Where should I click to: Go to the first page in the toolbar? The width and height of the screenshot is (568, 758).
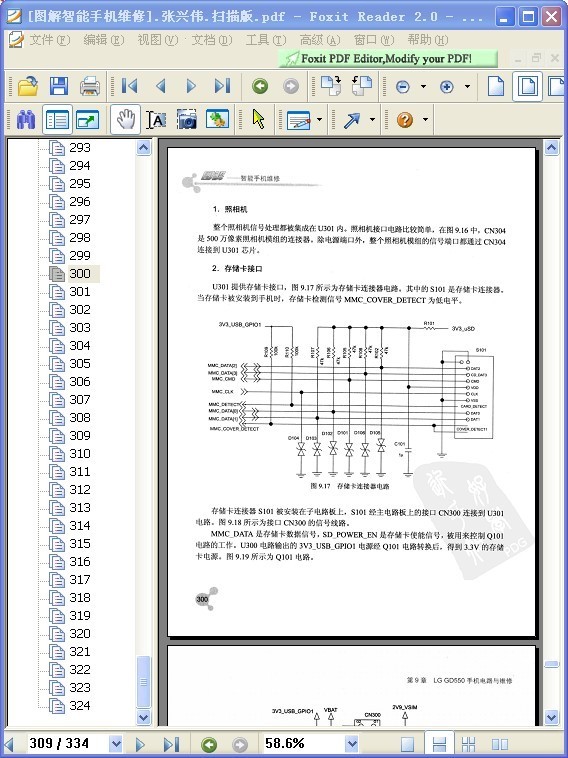coord(129,87)
